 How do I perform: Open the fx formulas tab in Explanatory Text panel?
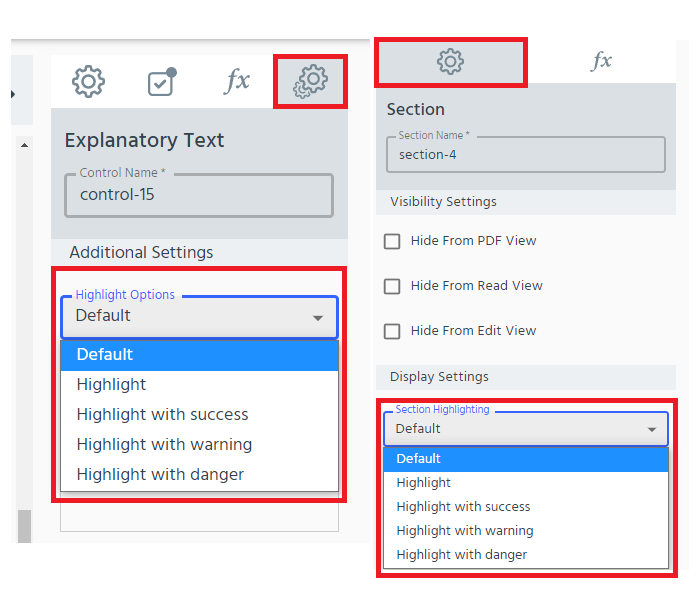(x=237, y=81)
